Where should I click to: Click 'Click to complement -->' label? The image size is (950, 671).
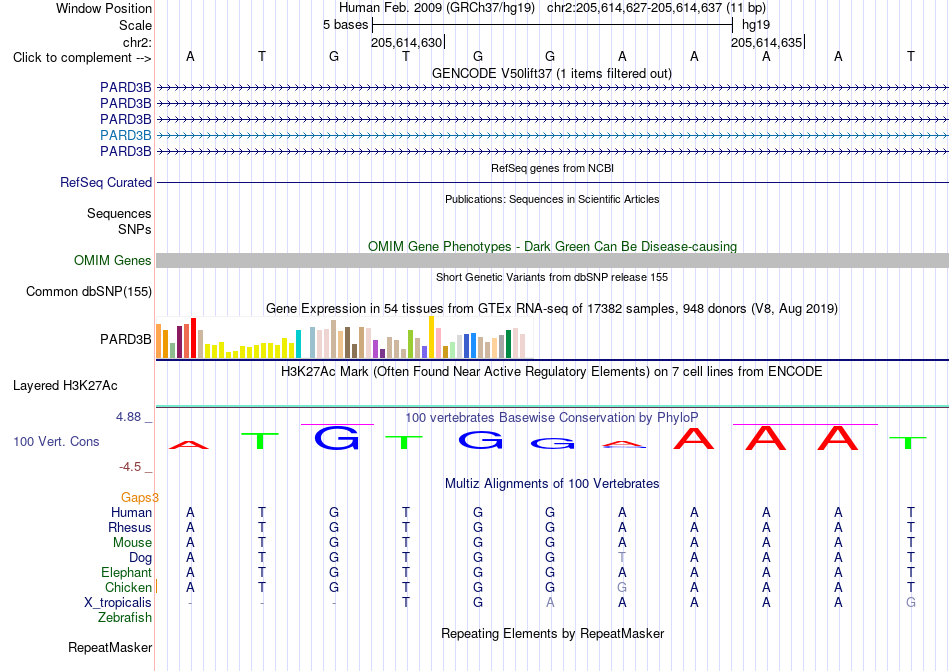click(82, 58)
